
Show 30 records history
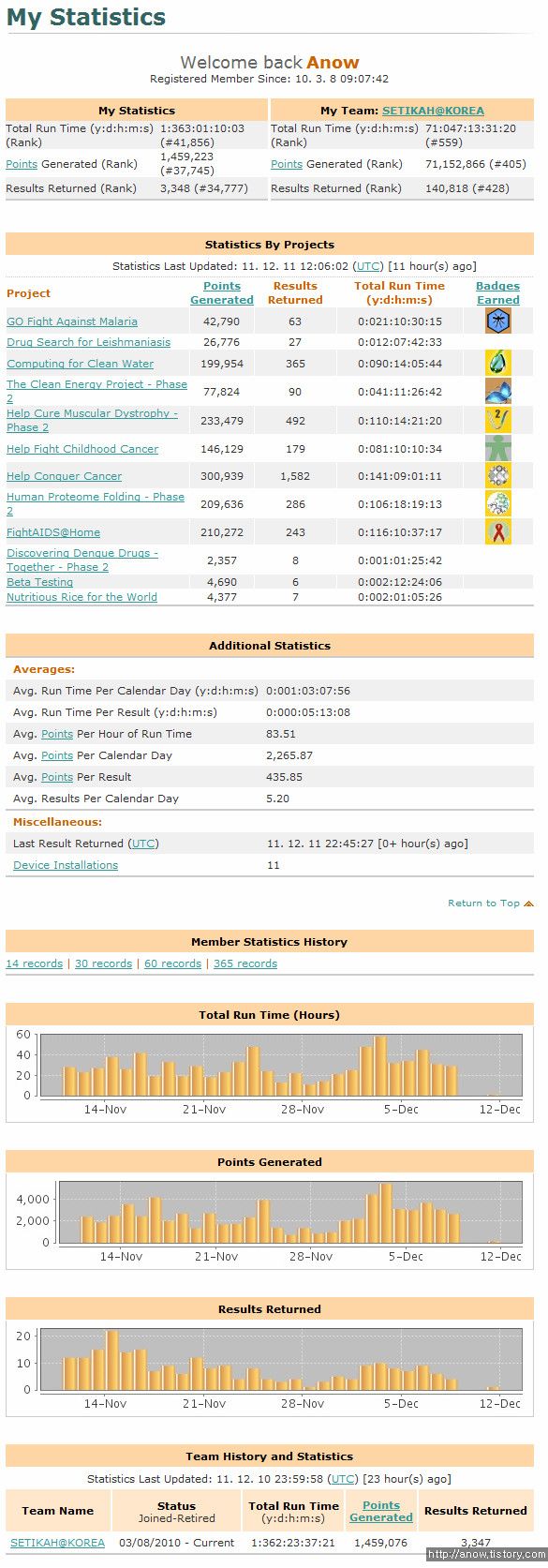coord(103,963)
